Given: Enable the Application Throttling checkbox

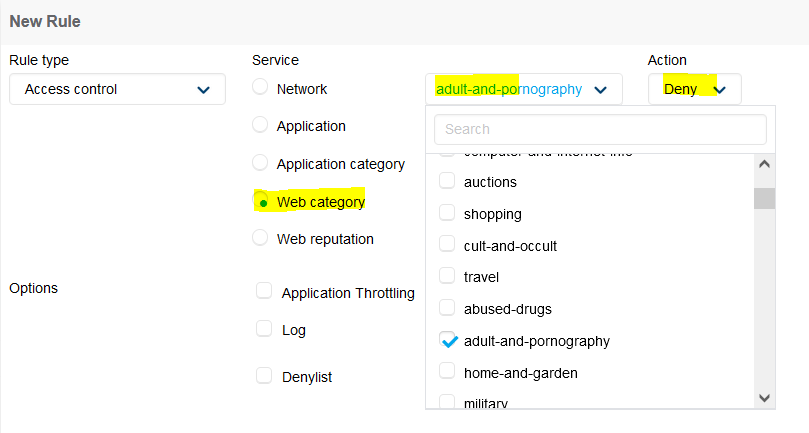Looking at the screenshot, I should pos(264,291).
